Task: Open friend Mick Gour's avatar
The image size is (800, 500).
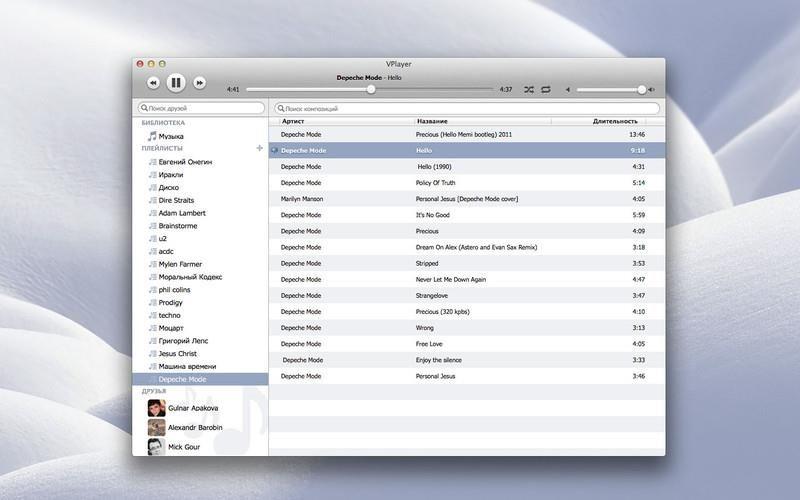Action: (157, 447)
